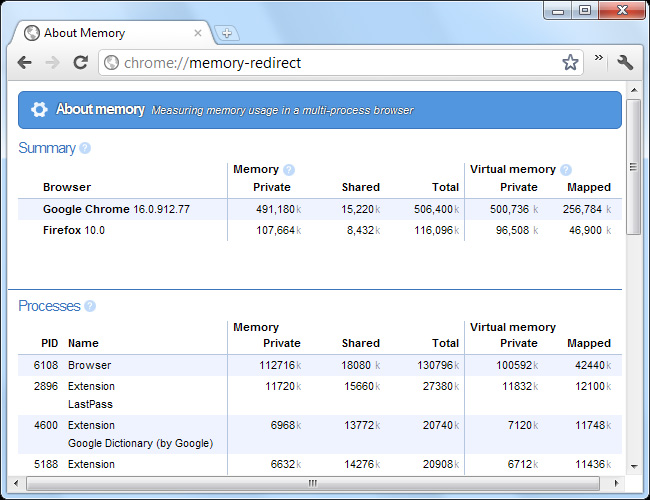Show hidden extensions with the chevron overflow
Screen dimensions: 650x500
click(599, 58)
